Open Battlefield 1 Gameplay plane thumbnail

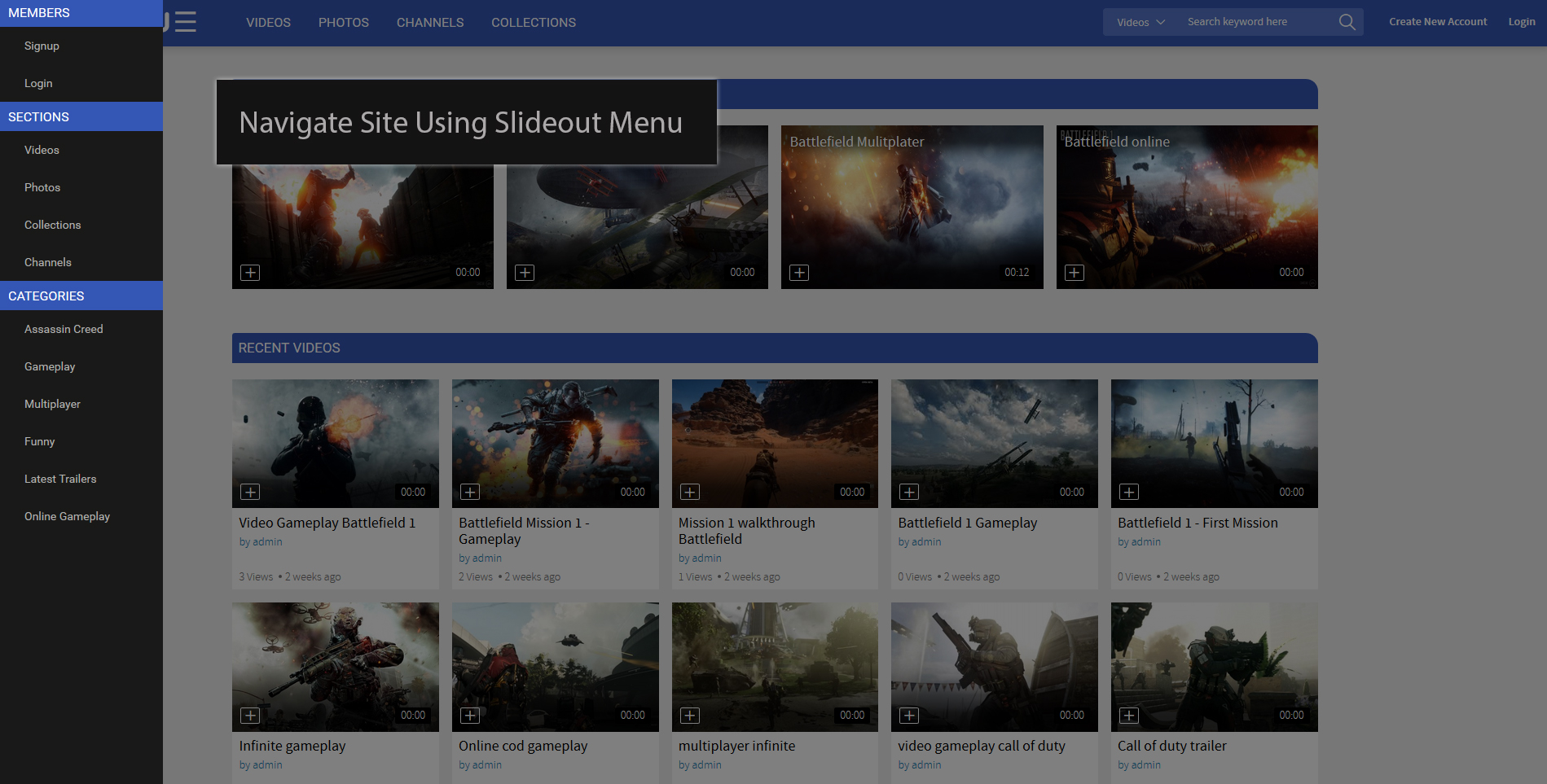[x=995, y=444]
